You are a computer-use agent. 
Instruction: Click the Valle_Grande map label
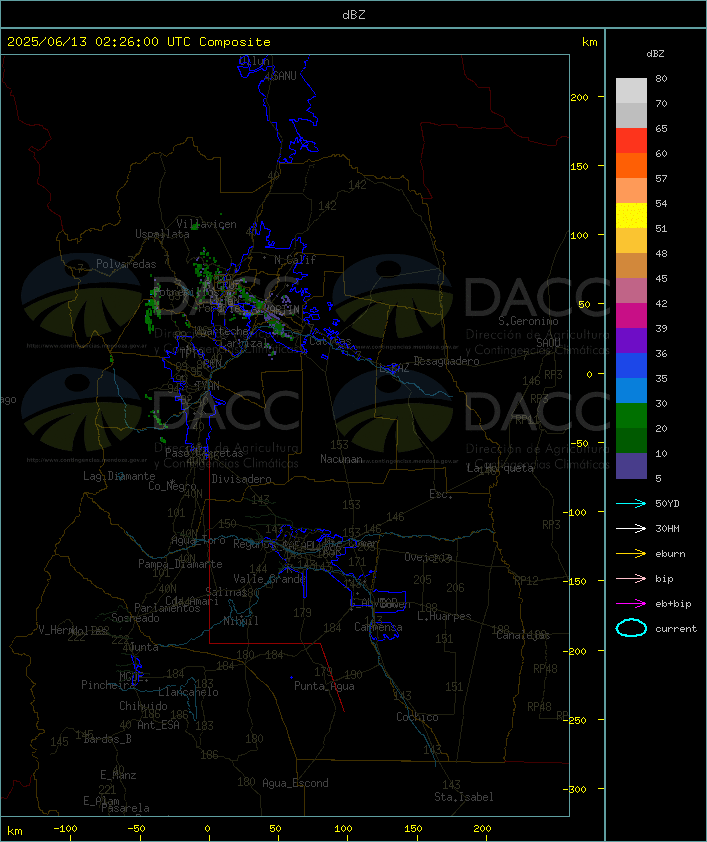[x=270, y=579]
